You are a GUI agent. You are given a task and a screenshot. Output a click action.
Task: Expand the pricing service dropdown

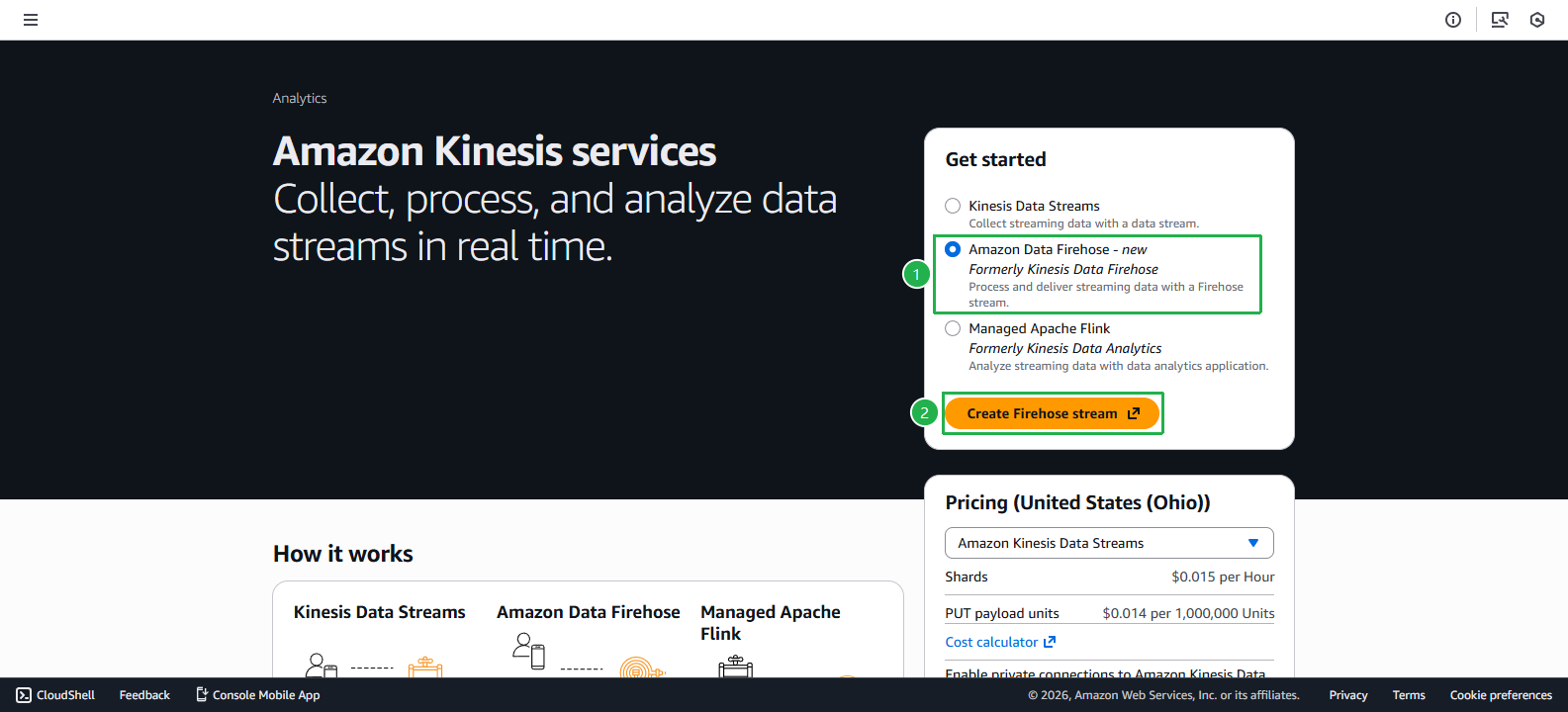1109,543
